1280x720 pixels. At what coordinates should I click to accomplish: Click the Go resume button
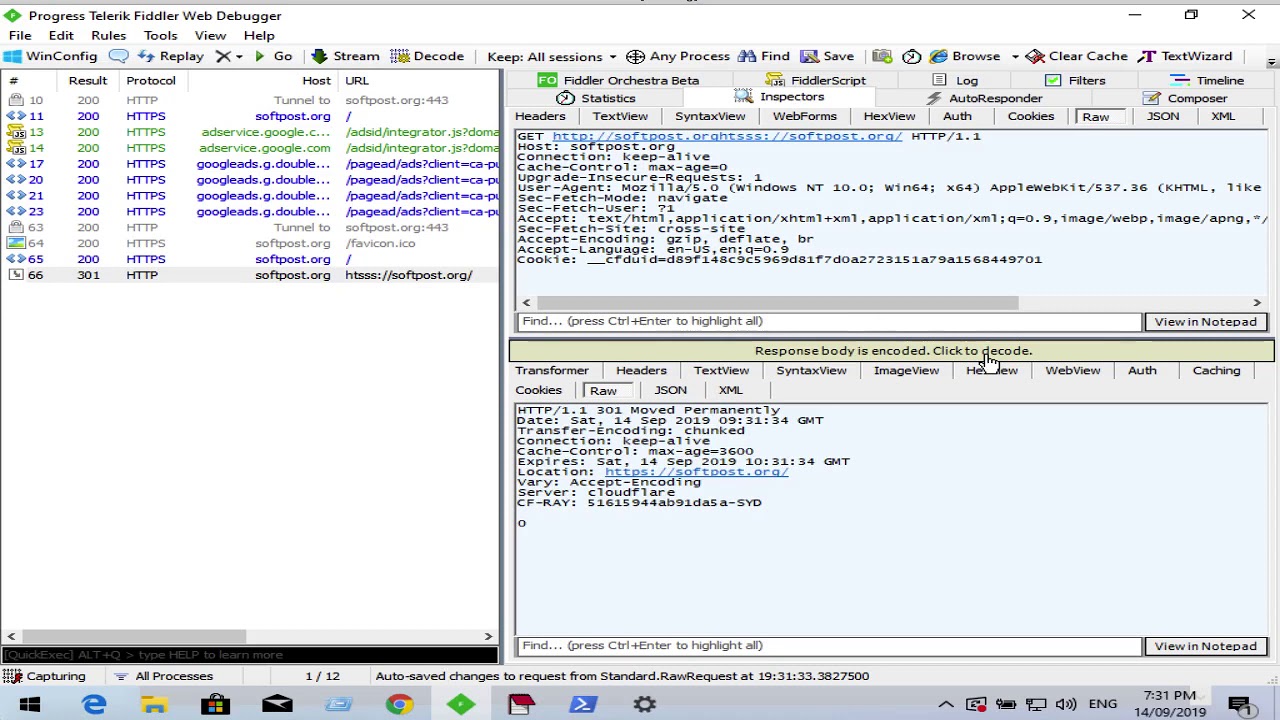pyautogui.click(x=273, y=56)
